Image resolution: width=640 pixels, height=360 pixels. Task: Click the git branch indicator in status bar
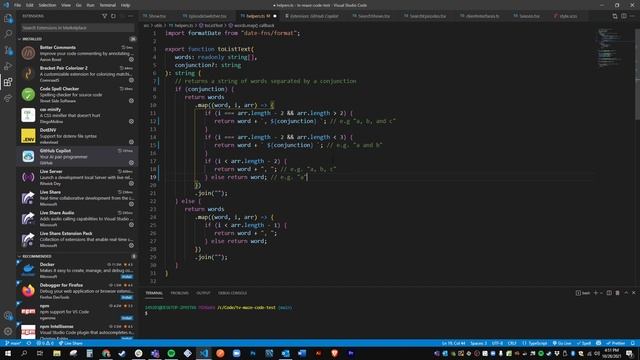[x=13, y=343]
